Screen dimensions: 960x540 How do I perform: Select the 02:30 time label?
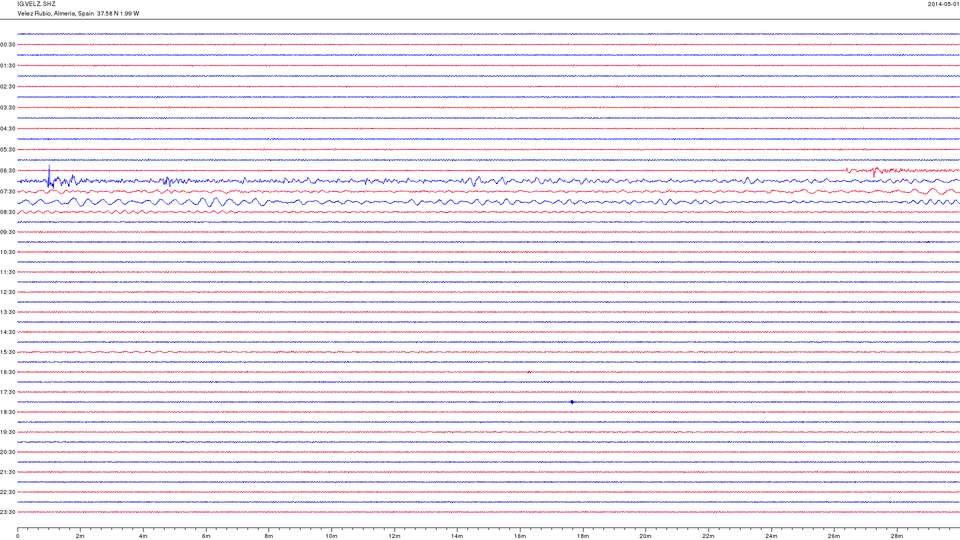click(x=8, y=87)
